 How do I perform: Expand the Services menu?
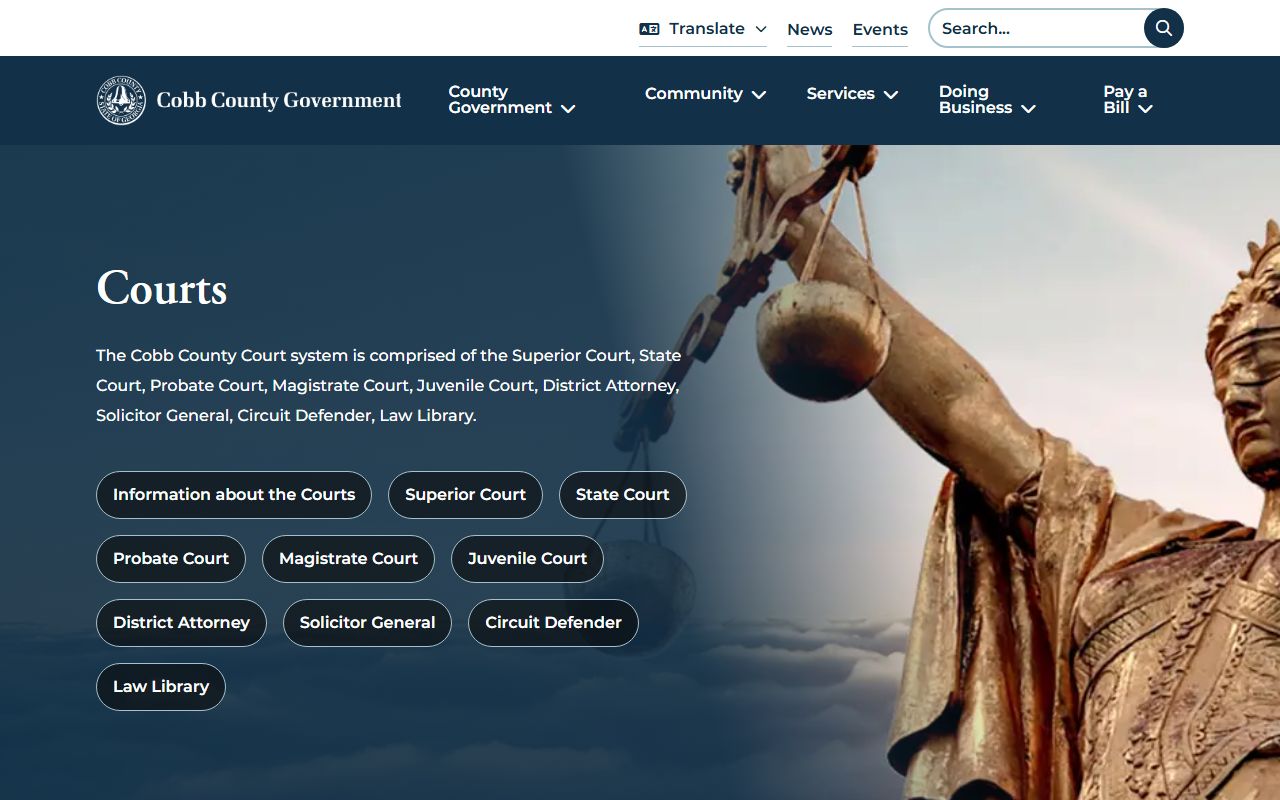(x=852, y=94)
